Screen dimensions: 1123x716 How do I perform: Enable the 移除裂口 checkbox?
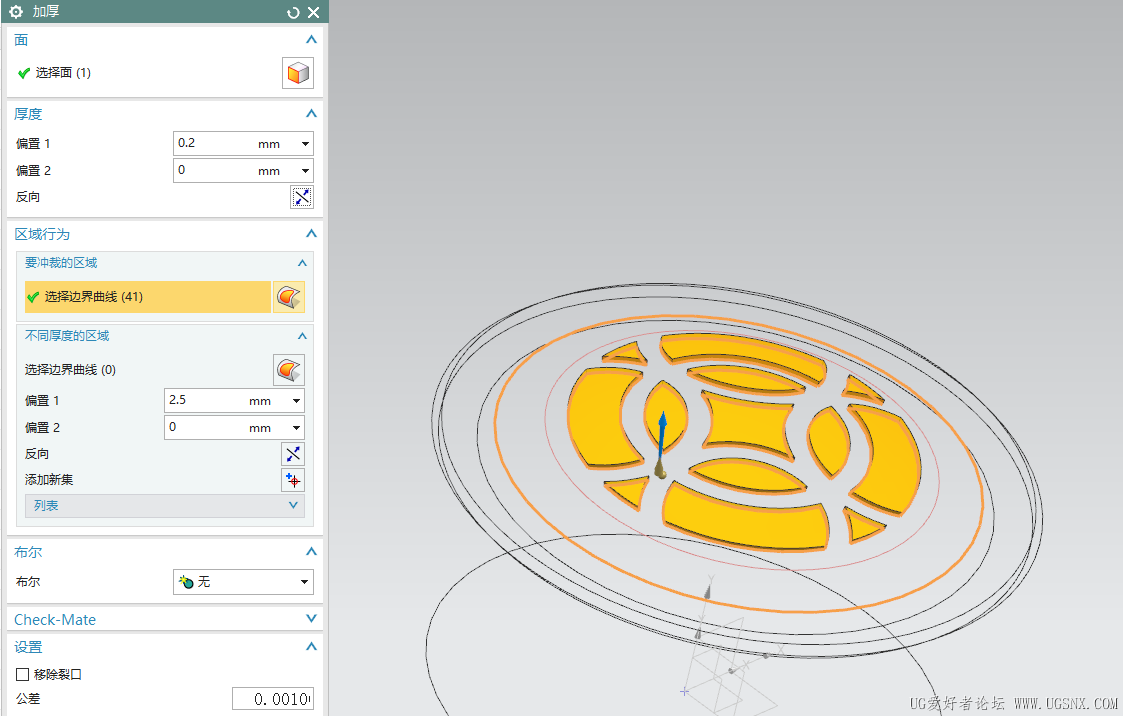coord(22,674)
